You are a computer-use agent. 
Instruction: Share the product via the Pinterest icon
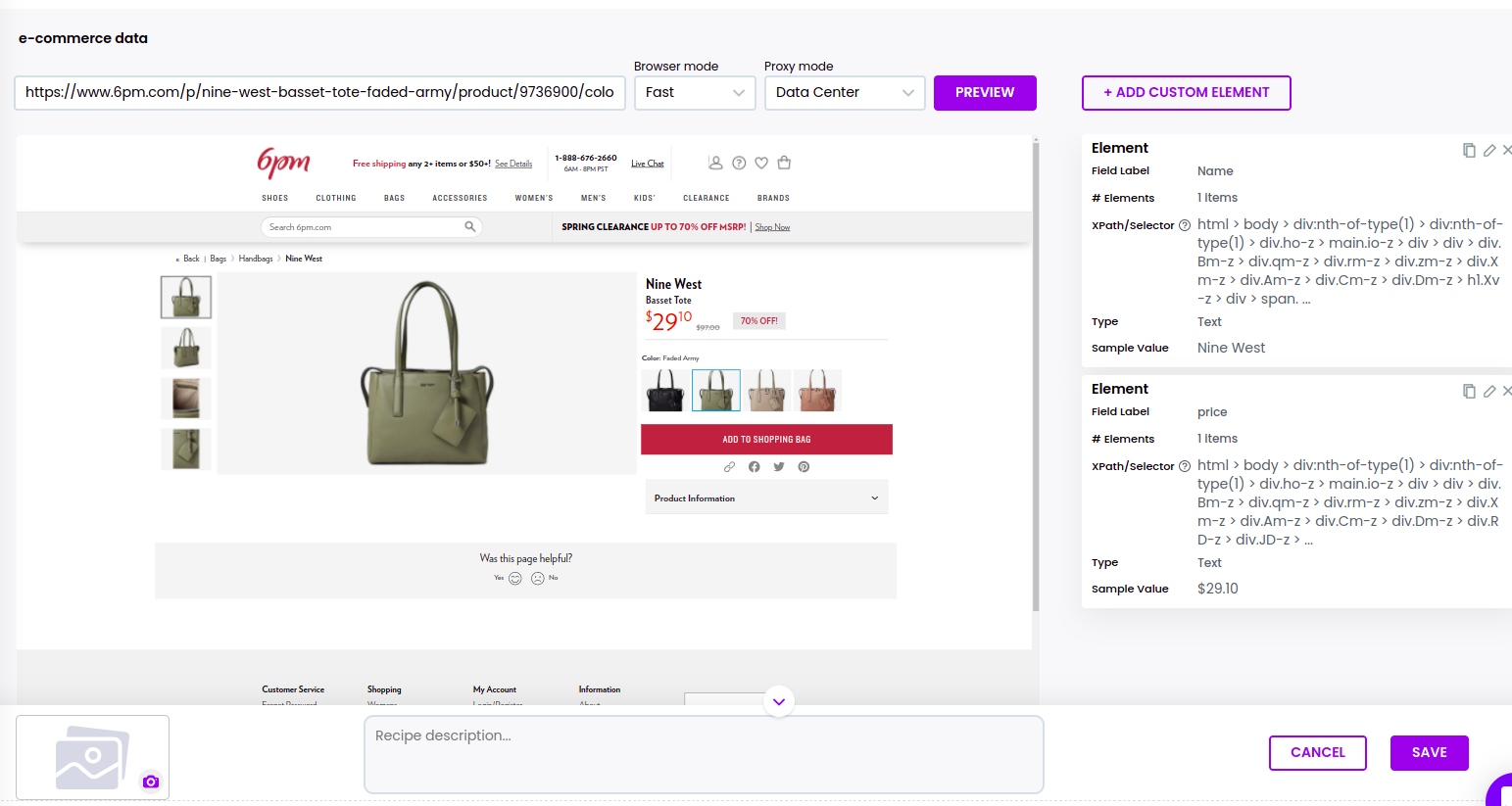[804, 467]
